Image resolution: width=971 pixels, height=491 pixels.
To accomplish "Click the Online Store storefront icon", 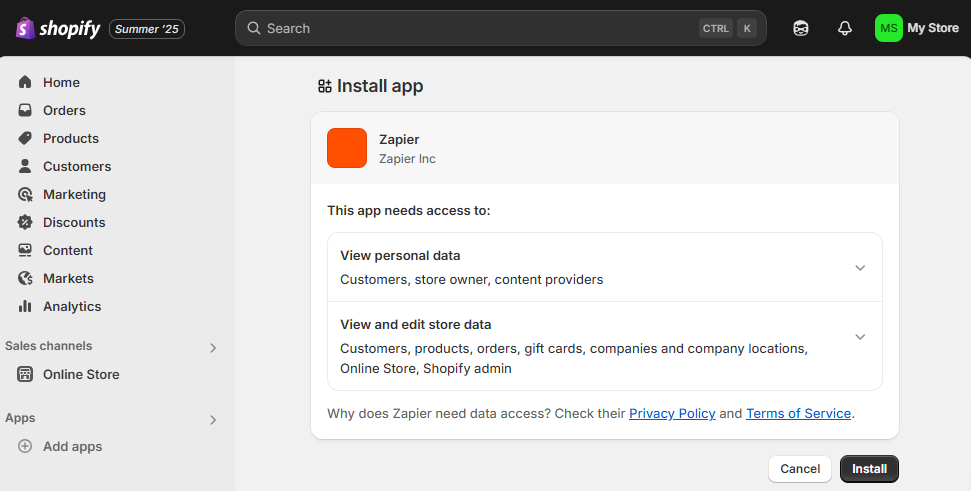I will click(x=25, y=374).
